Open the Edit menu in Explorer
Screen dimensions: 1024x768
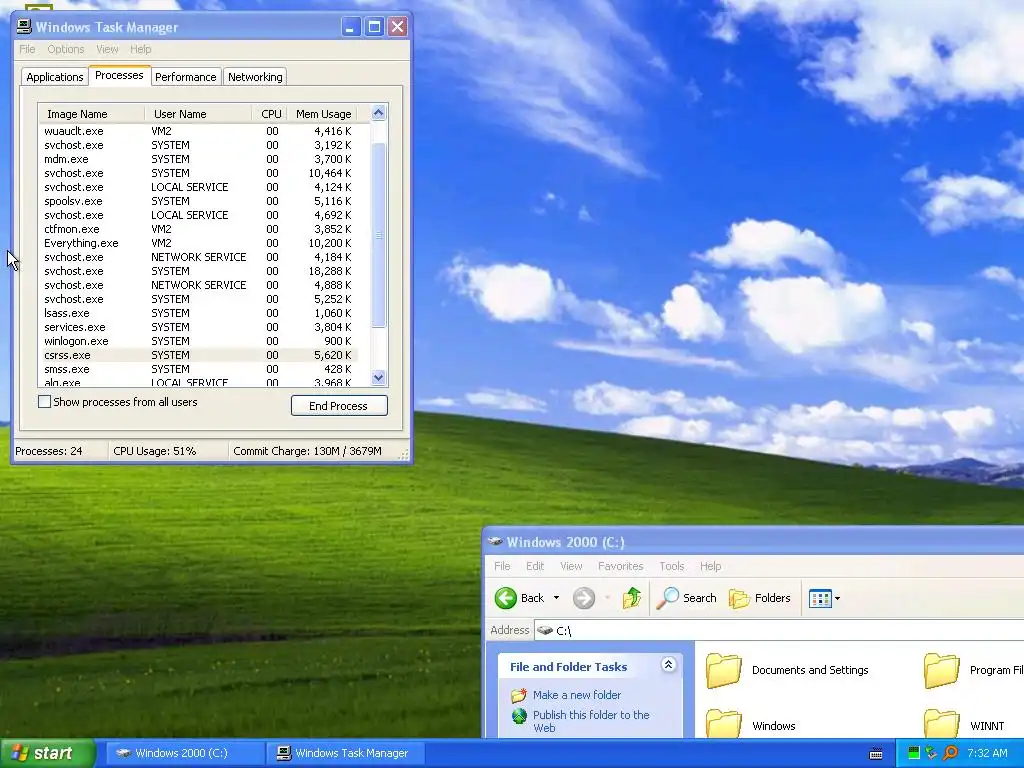click(x=535, y=566)
